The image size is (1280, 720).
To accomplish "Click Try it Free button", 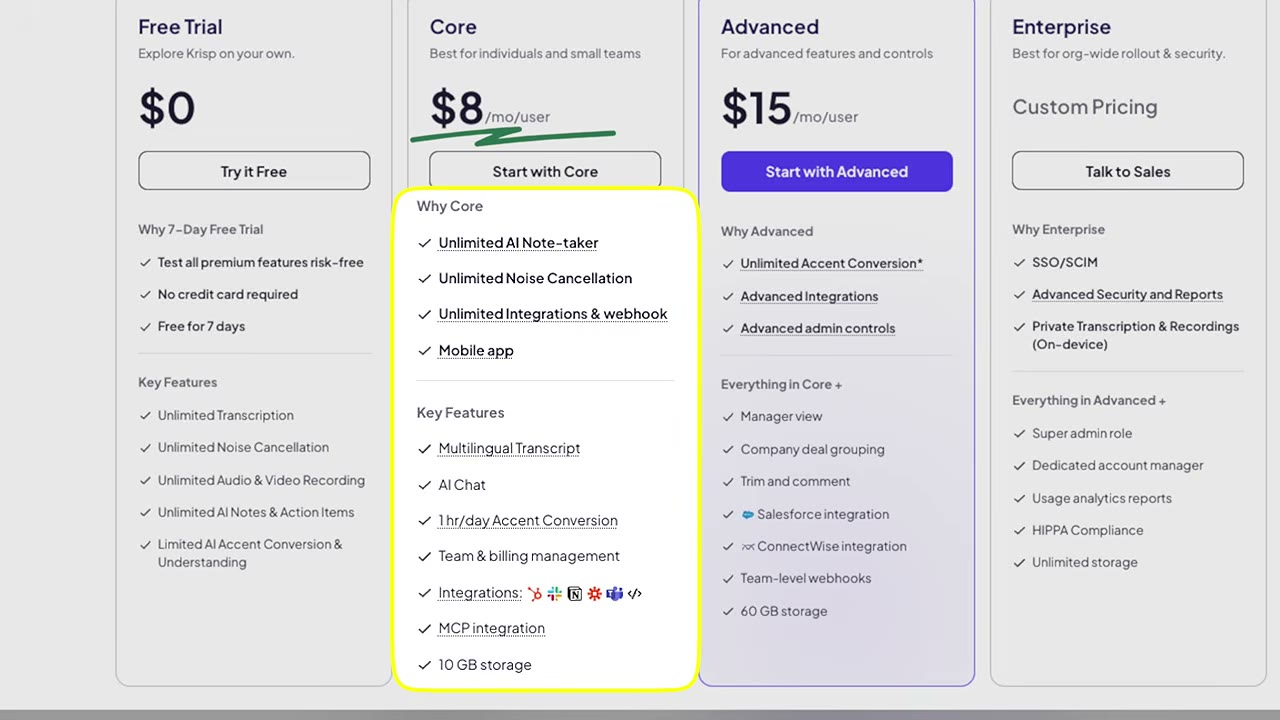I will 254,171.
